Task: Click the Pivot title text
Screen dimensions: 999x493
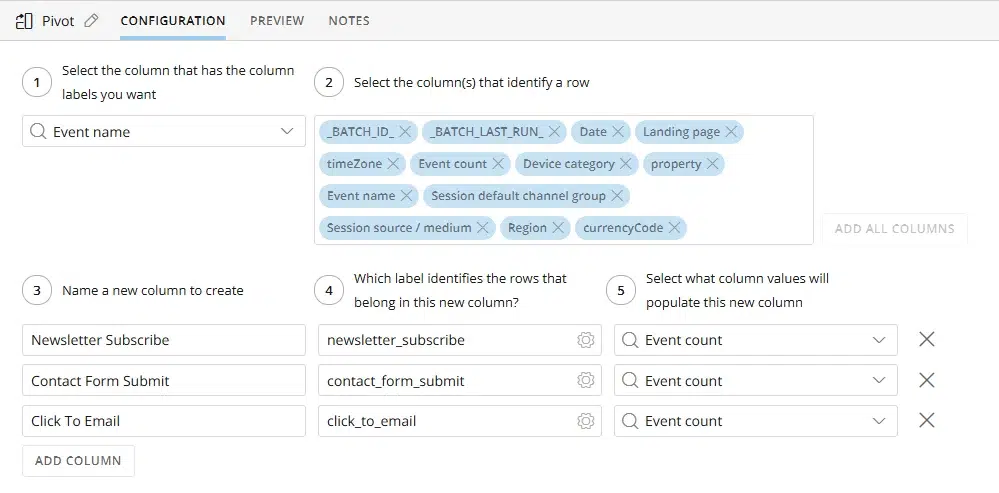Action: coord(58,21)
